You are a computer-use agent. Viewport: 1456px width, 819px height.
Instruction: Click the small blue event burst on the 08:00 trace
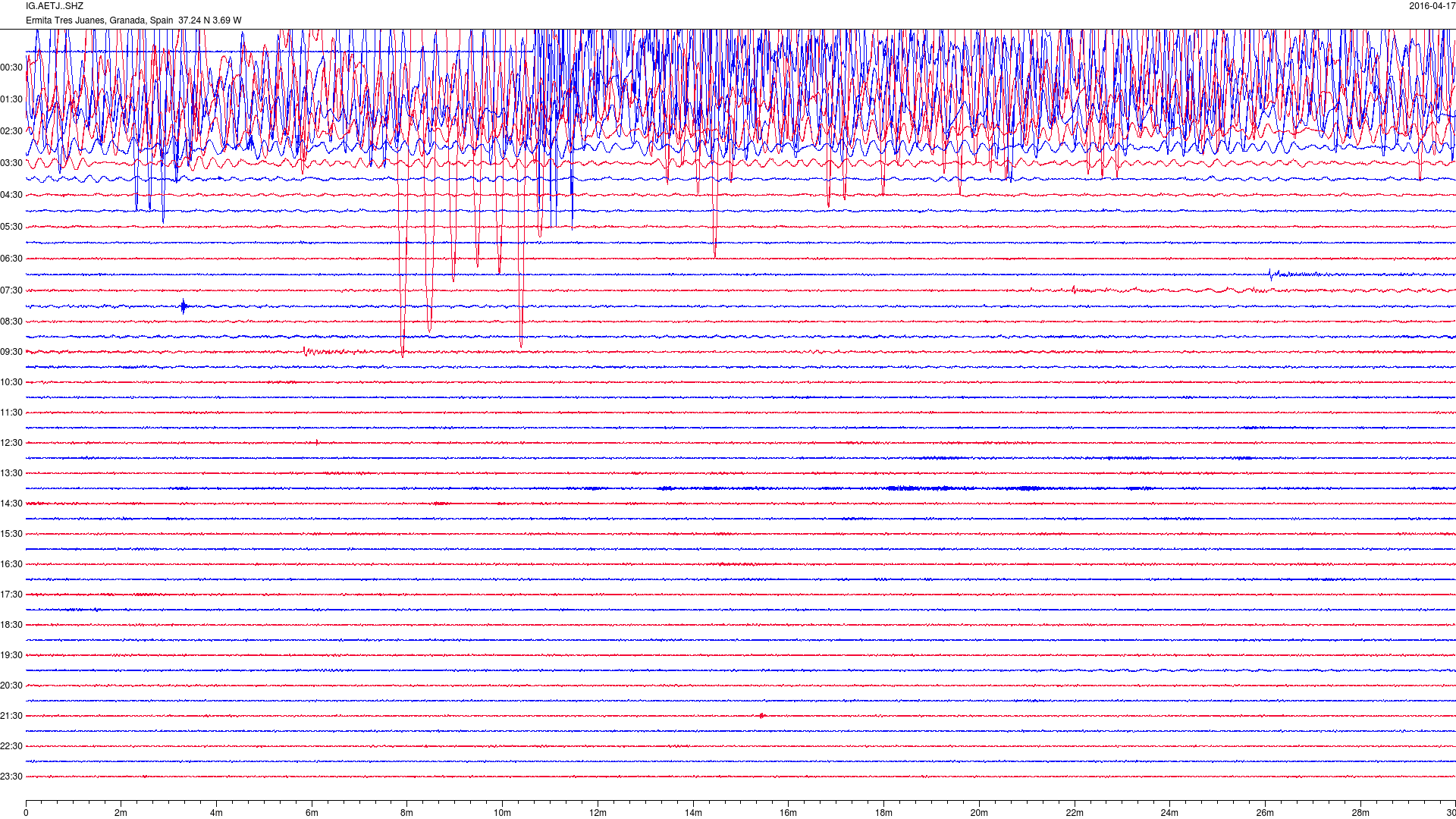click(x=184, y=306)
